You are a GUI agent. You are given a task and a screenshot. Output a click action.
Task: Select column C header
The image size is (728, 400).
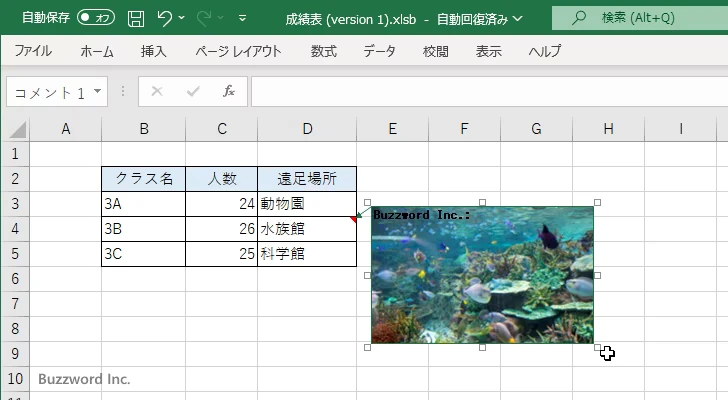tap(222, 129)
